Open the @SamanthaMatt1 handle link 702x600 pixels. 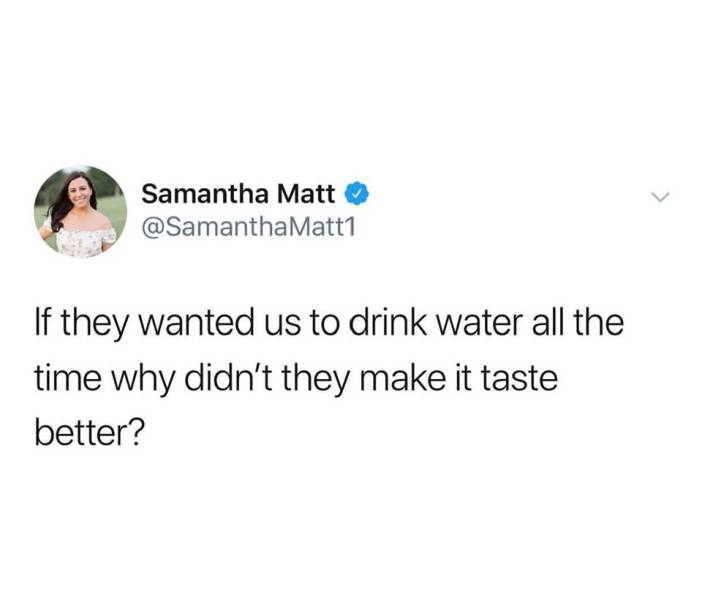pos(248,227)
